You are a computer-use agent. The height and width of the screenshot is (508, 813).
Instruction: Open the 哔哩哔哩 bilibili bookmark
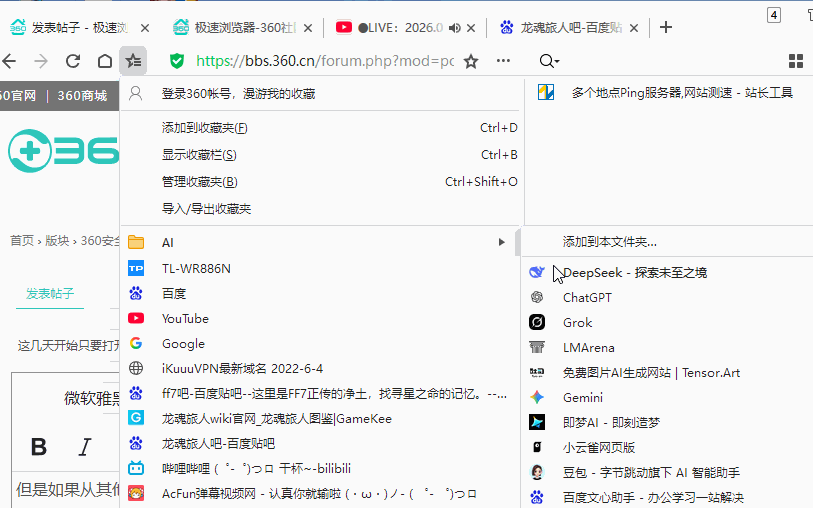tap(319, 468)
